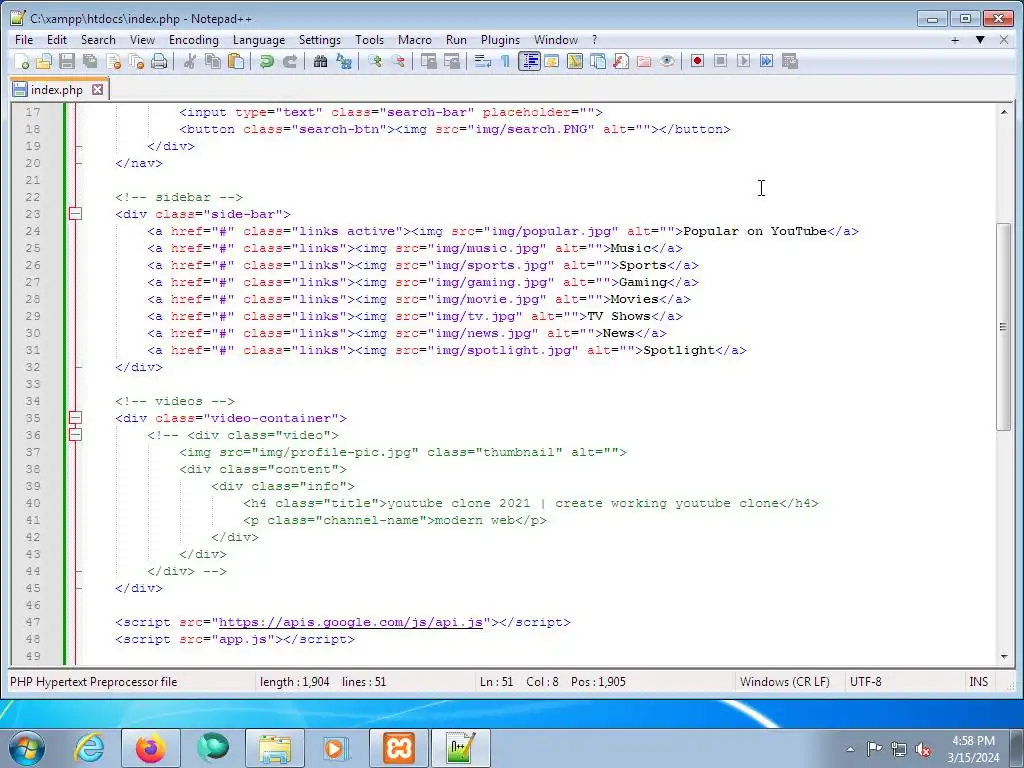Select the index.php document tab
Screen dimensions: 1024x768
click(x=57, y=89)
